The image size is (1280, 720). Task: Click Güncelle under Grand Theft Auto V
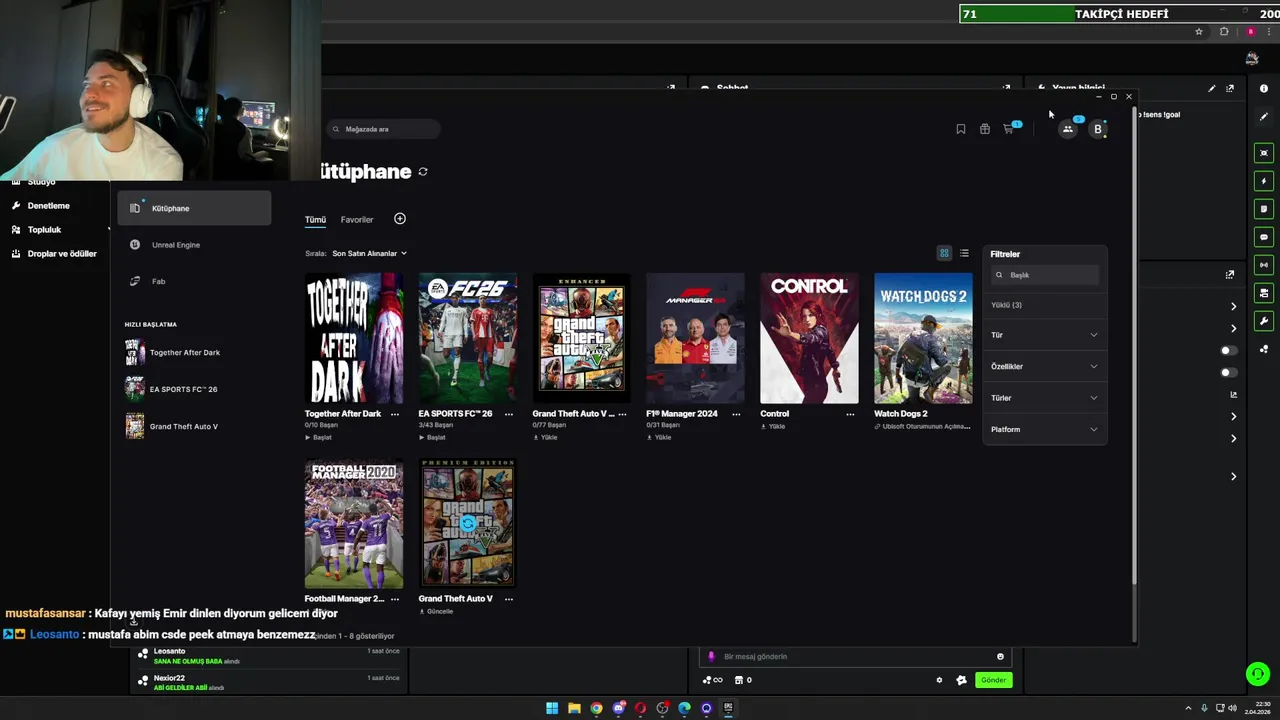click(438, 611)
